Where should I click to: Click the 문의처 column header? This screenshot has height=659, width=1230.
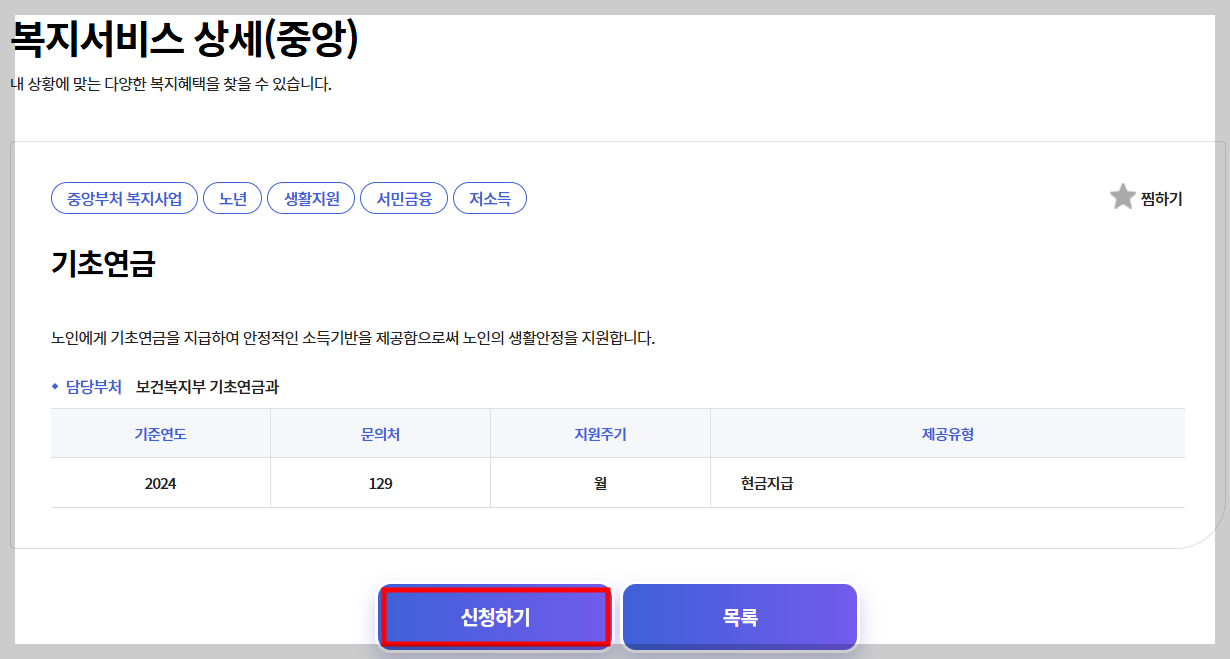click(381, 434)
